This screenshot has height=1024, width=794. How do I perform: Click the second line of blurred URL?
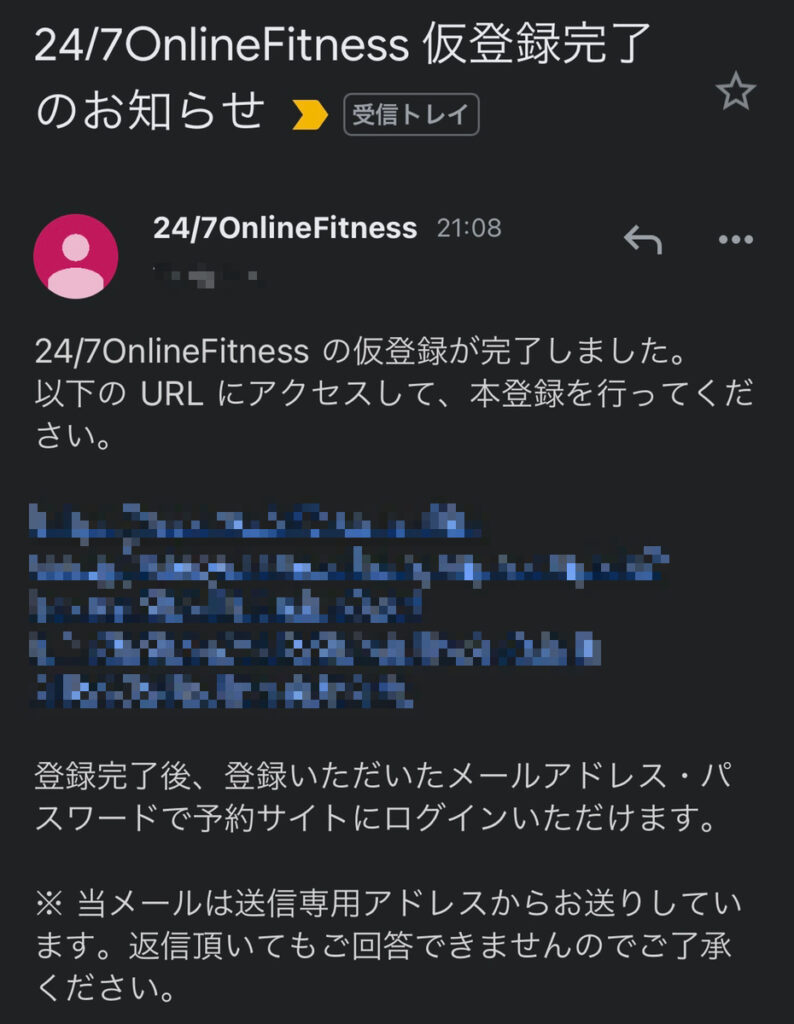(349, 566)
